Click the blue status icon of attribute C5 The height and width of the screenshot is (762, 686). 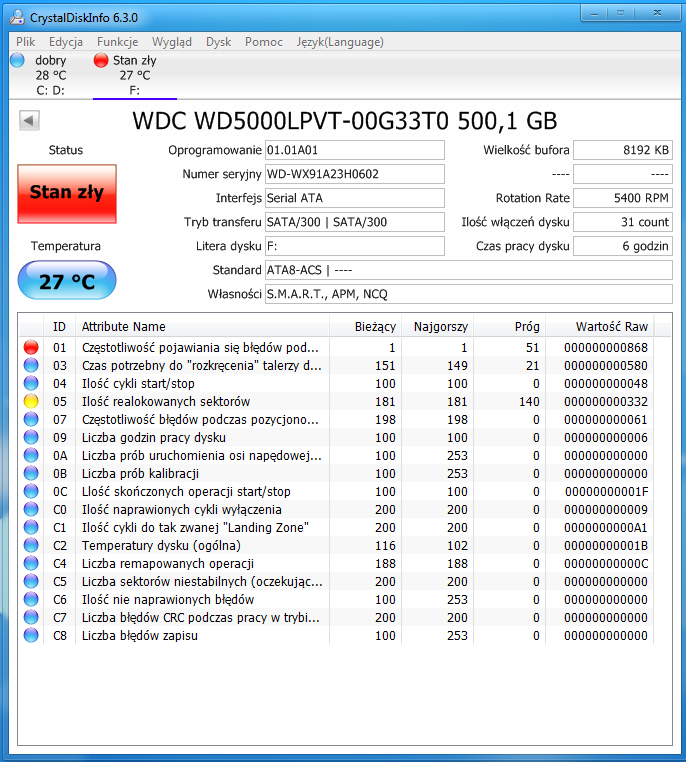click(x=31, y=581)
